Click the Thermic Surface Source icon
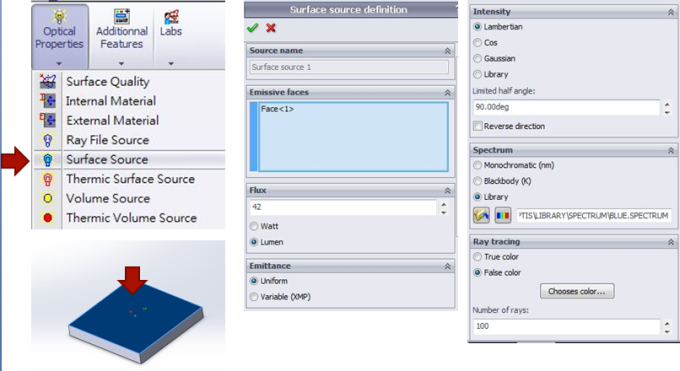 48,179
